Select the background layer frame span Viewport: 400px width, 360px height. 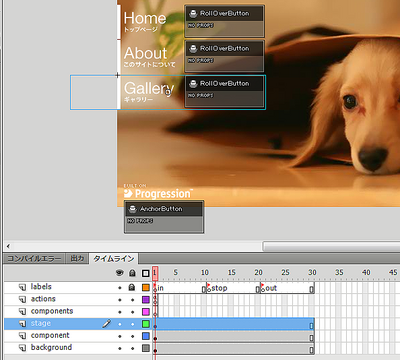click(233, 348)
